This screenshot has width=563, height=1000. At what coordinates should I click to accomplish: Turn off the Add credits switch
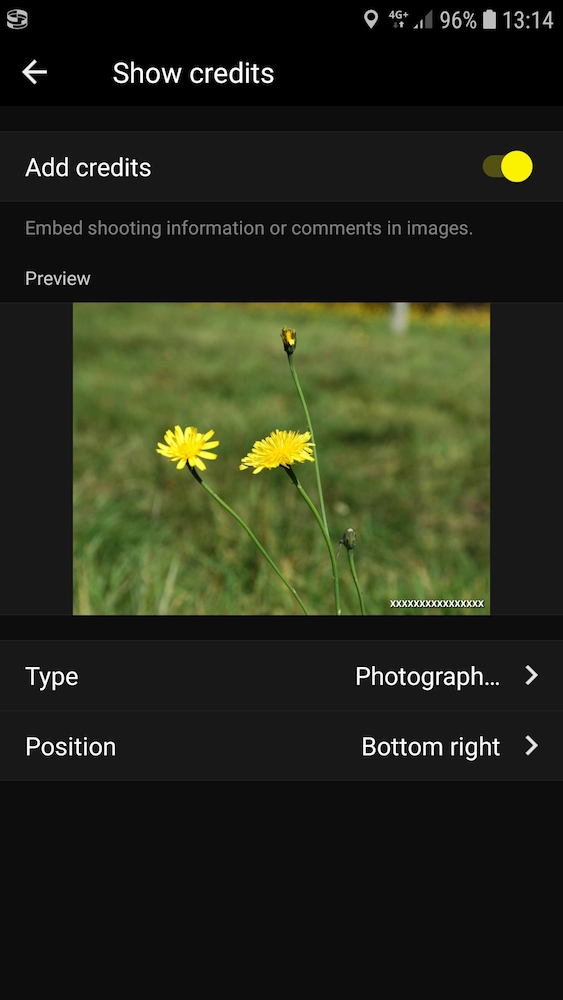pyautogui.click(x=508, y=166)
